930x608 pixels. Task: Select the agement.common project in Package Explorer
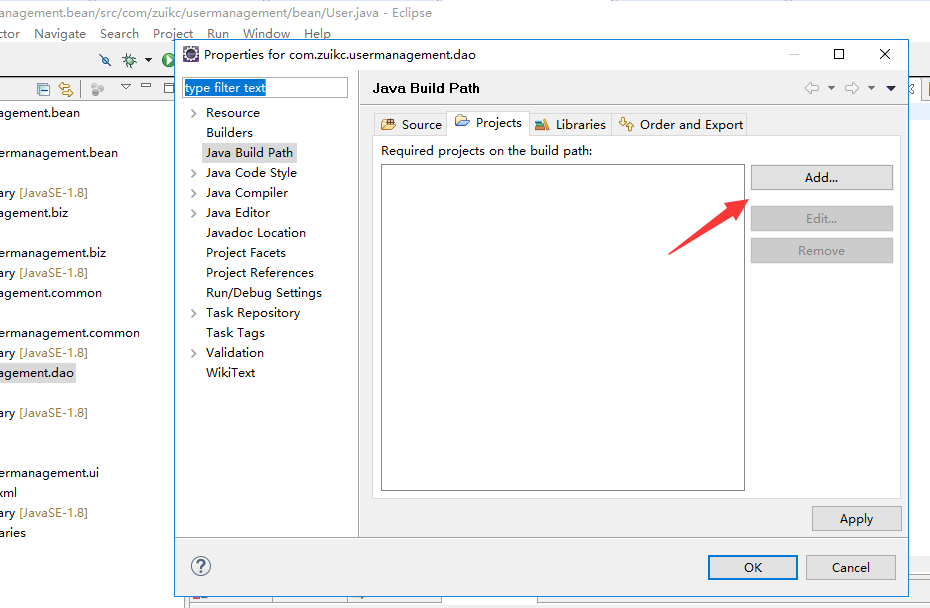50,293
